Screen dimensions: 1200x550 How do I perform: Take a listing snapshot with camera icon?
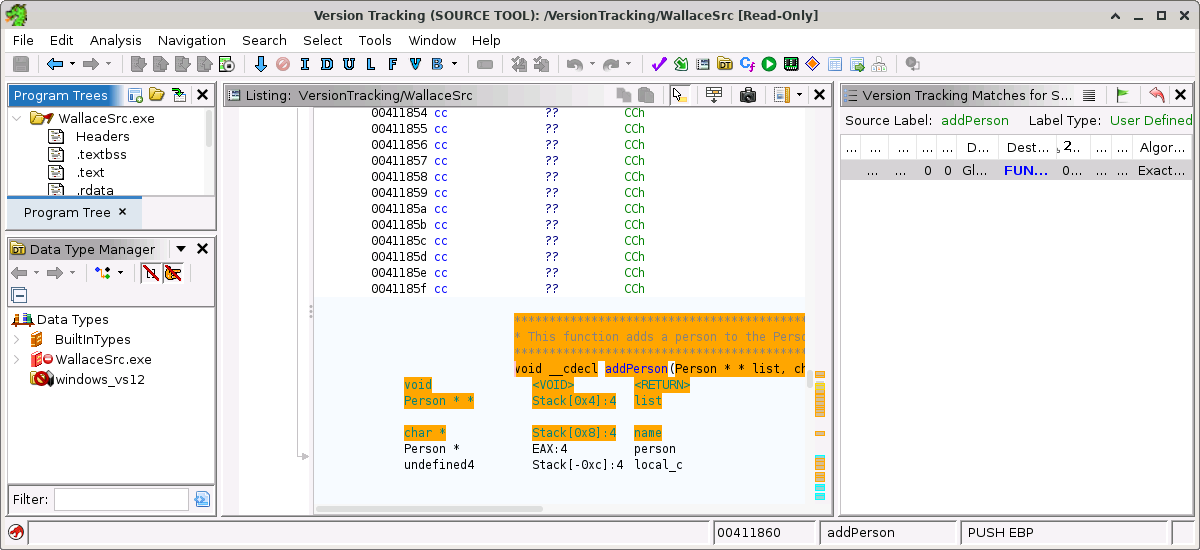[x=747, y=95]
